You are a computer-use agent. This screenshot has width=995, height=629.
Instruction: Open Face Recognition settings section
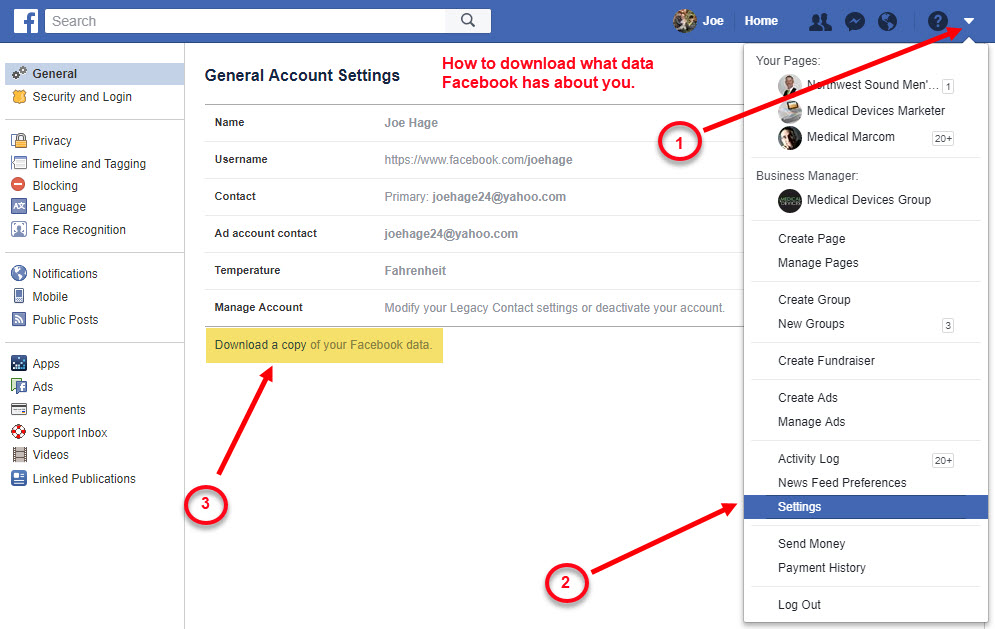(x=79, y=229)
